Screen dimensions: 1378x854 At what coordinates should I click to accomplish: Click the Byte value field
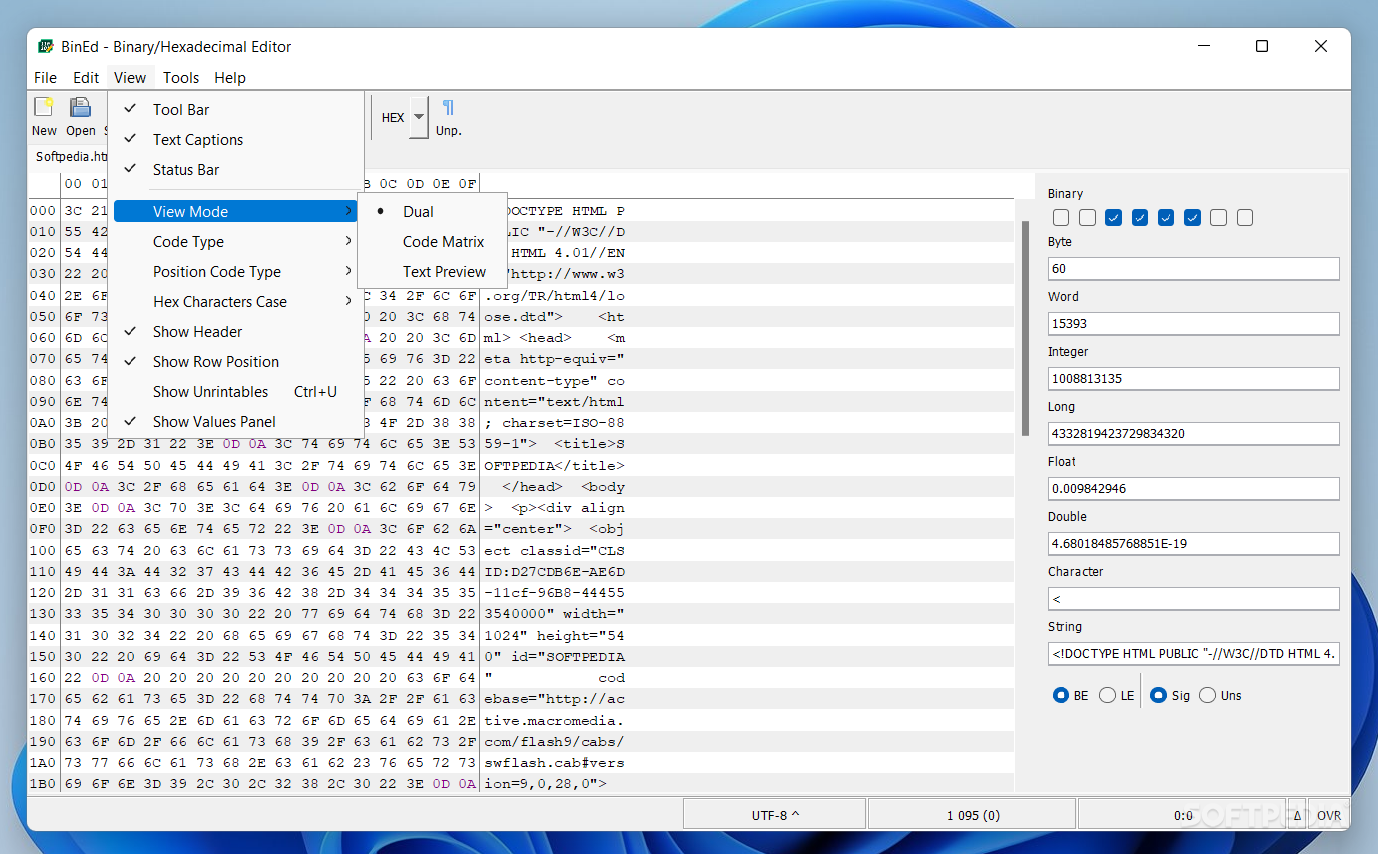(1193, 269)
